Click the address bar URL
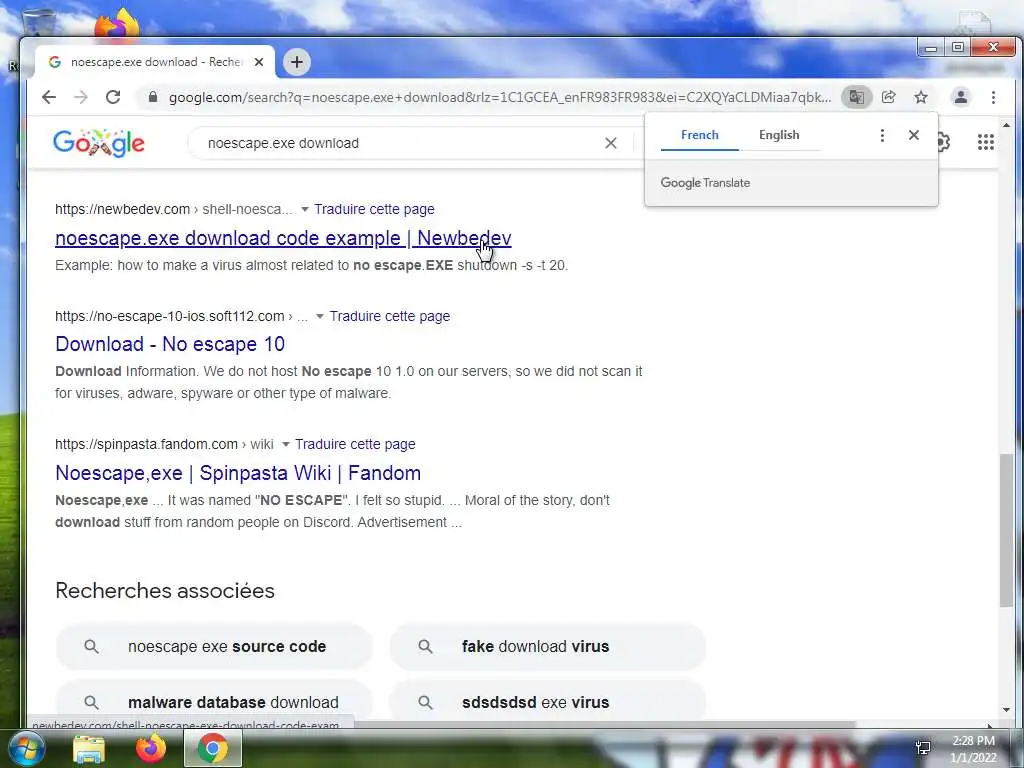Viewport: 1024px width, 768px height. pos(500,97)
